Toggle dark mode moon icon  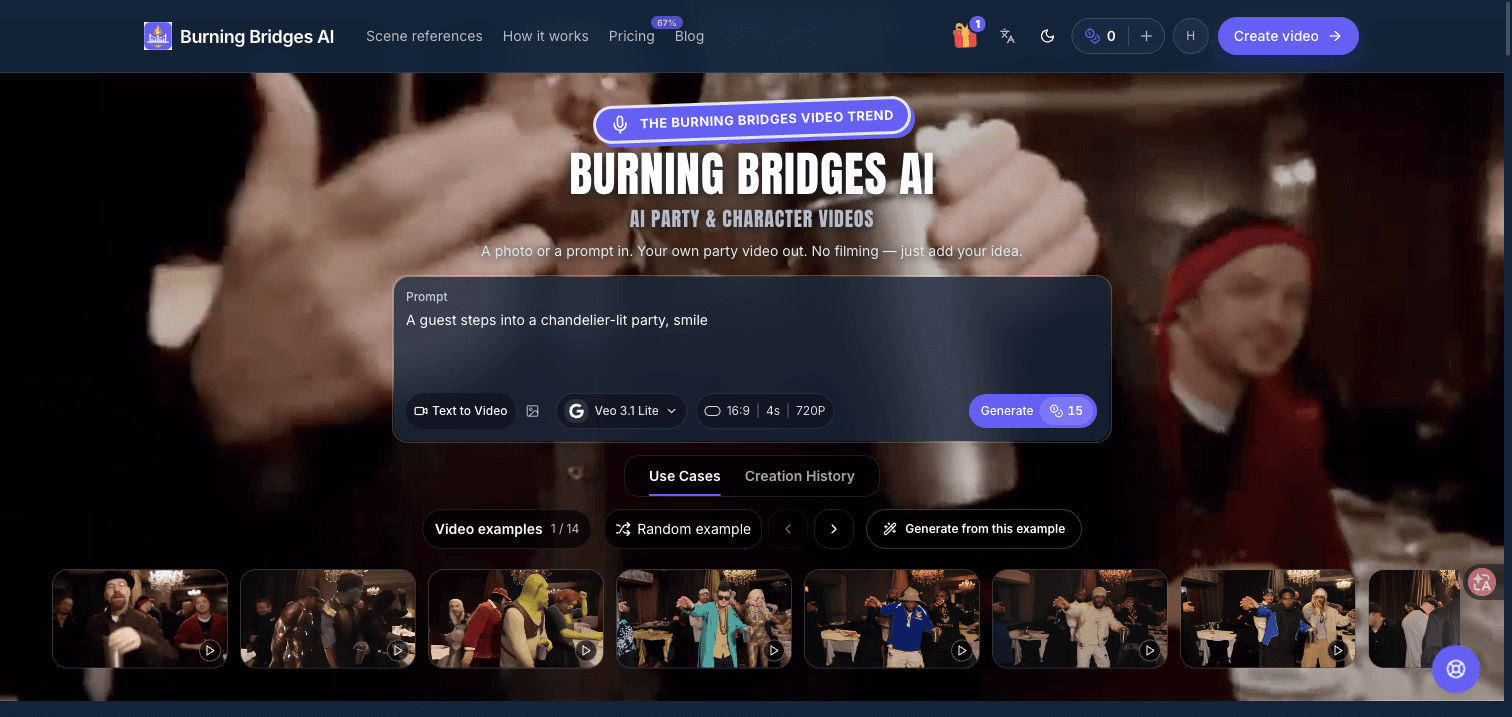1047,36
